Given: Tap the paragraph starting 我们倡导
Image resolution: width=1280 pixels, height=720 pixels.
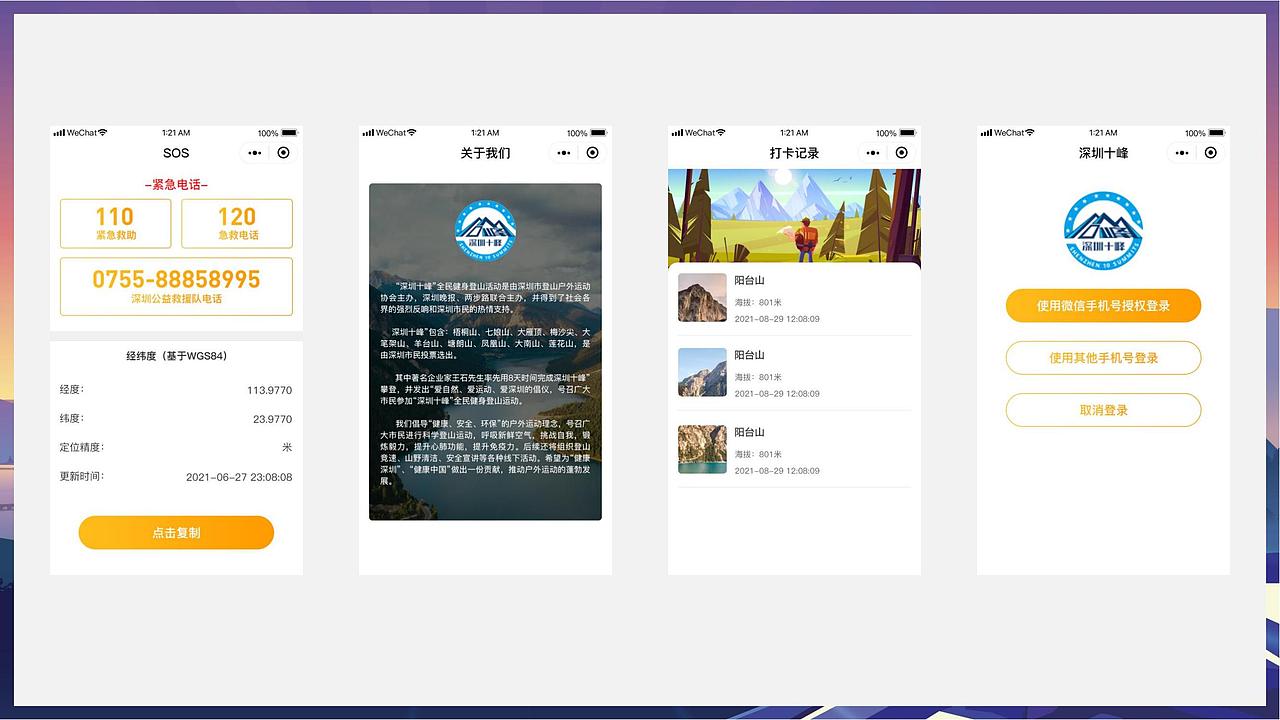Looking at the screenshot, I should (485, 452).
